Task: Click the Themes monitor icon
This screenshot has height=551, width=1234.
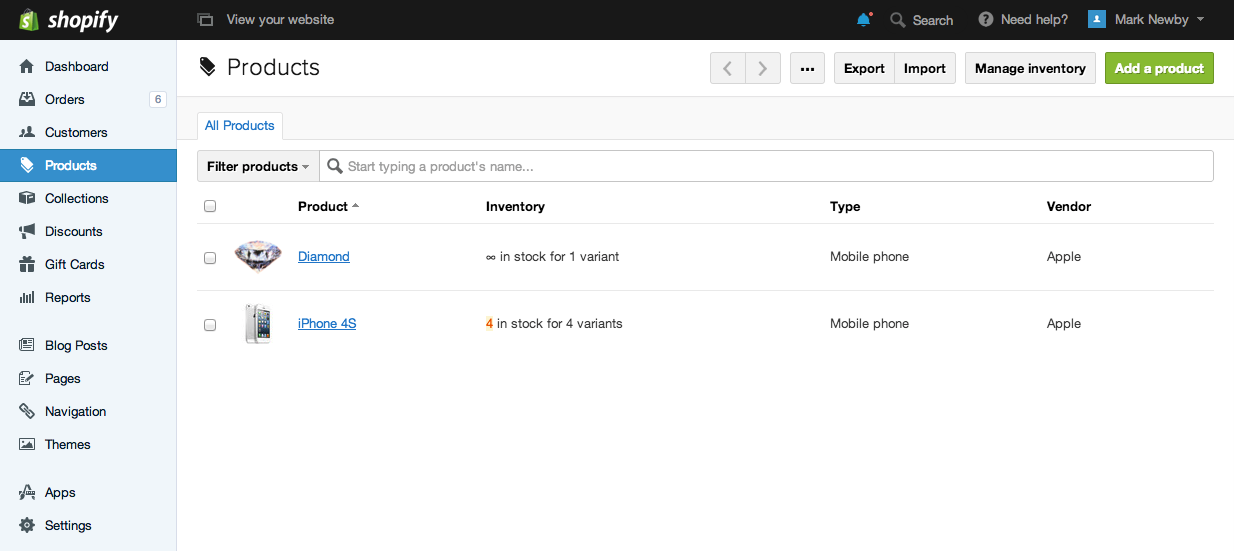Action: [27, 444]
